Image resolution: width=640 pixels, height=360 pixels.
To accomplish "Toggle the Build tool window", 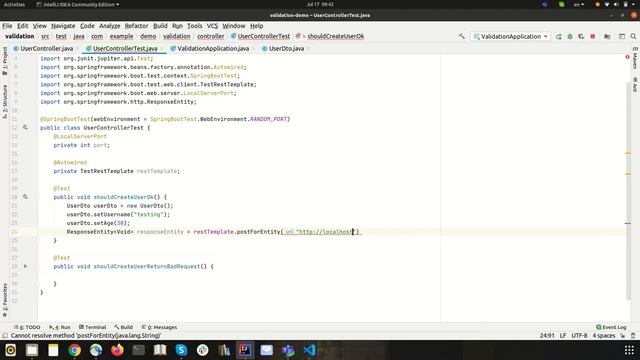I will (123, 327).
